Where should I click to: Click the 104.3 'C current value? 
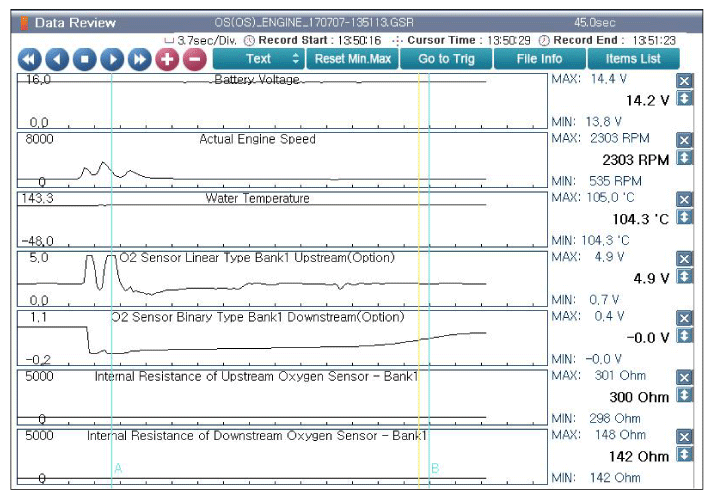[x=641, y=219]
